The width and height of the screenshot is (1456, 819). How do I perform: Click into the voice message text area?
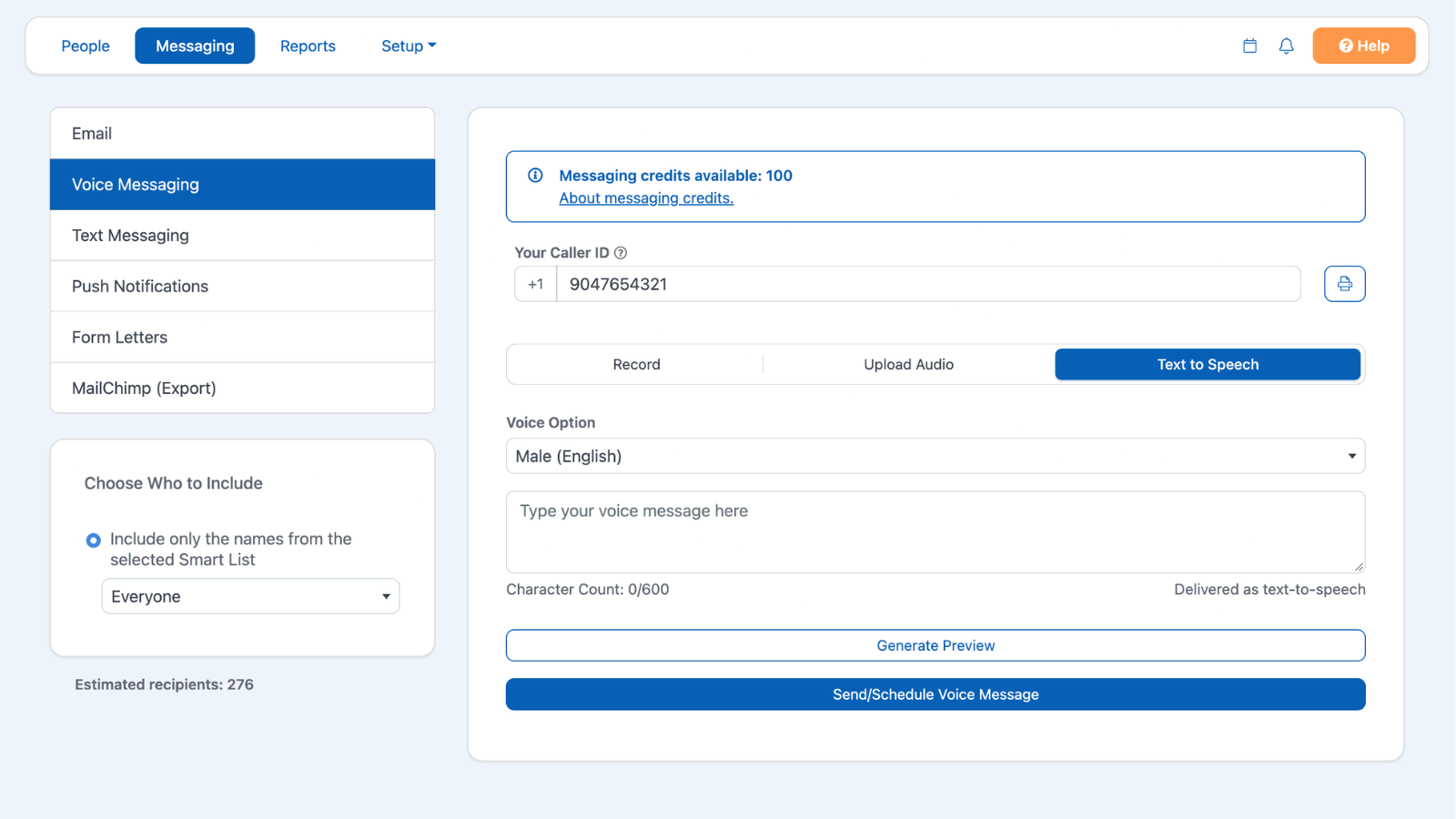coord(935,532)
